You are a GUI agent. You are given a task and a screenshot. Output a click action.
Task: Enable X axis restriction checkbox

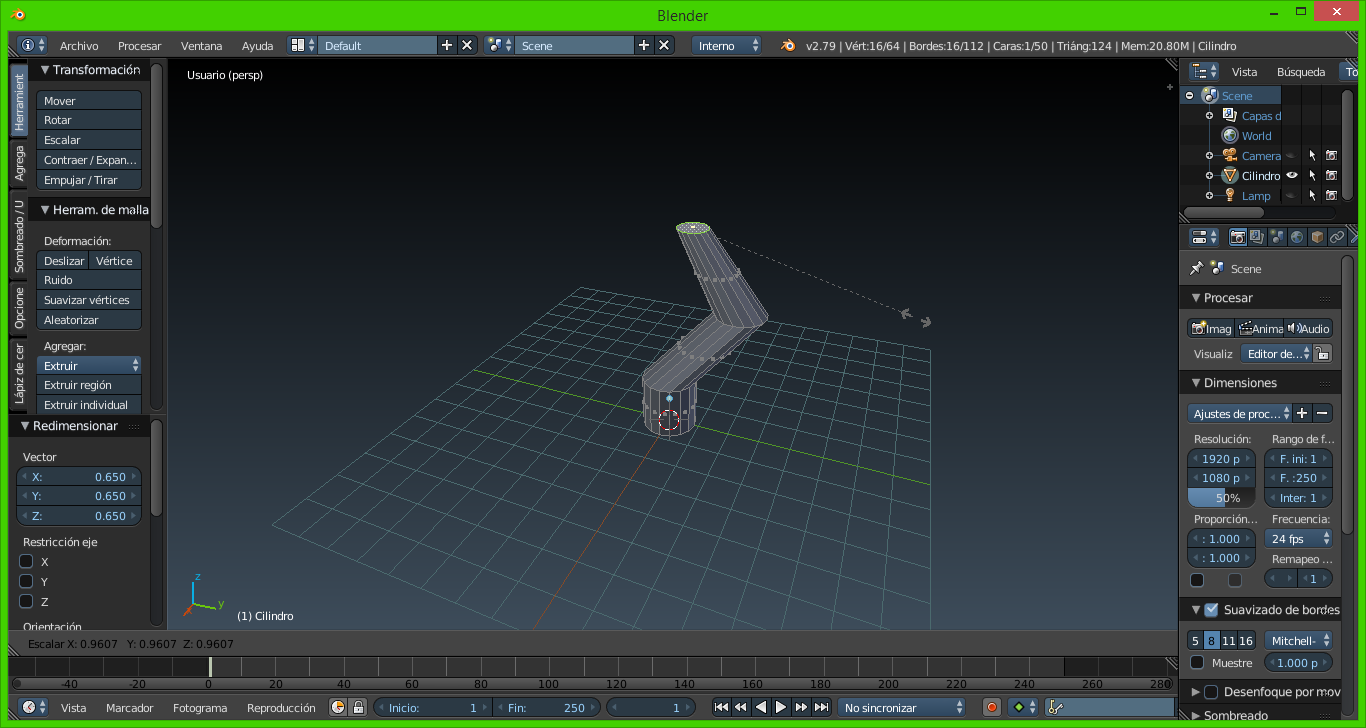click(x=27, y=562)
